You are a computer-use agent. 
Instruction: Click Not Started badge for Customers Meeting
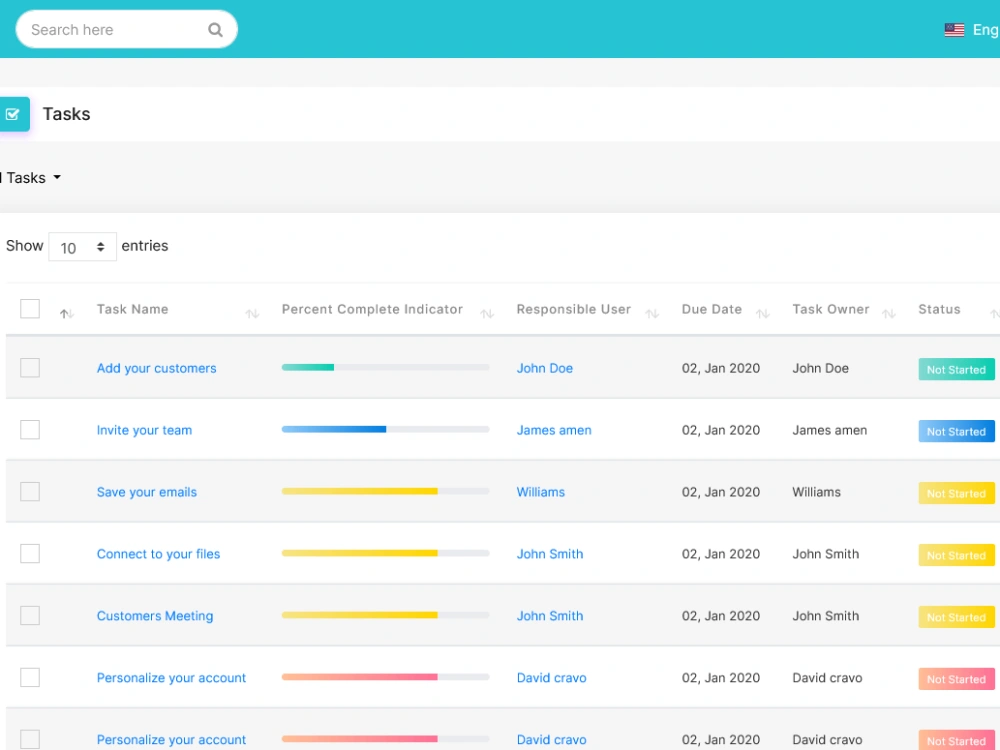pos(956,617)
